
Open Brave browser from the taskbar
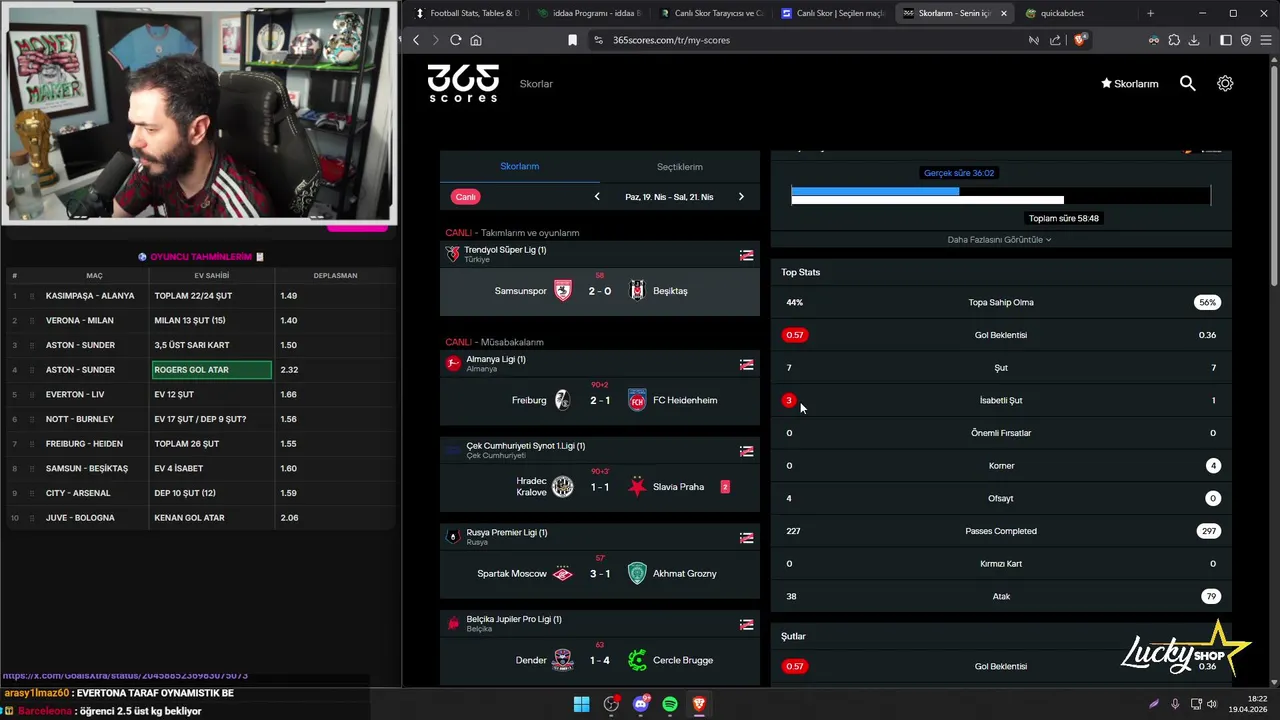click(x=699, y=704)
